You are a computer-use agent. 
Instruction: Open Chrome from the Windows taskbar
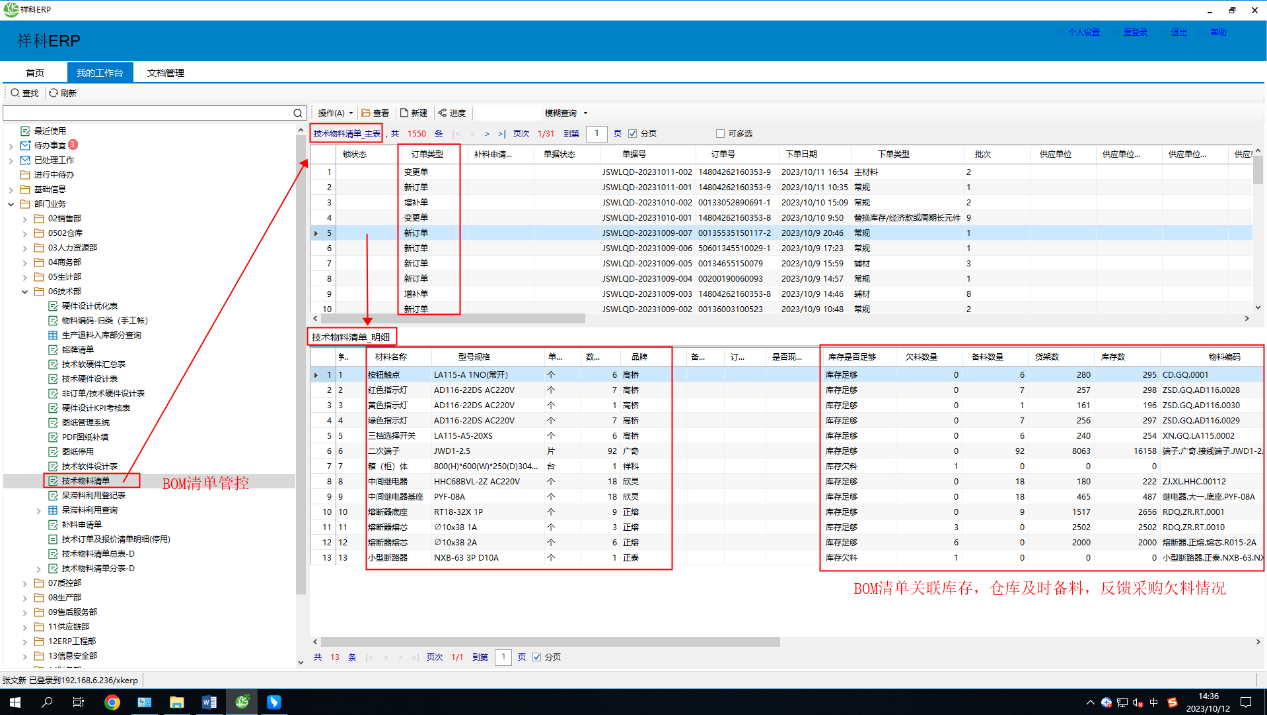112,702
